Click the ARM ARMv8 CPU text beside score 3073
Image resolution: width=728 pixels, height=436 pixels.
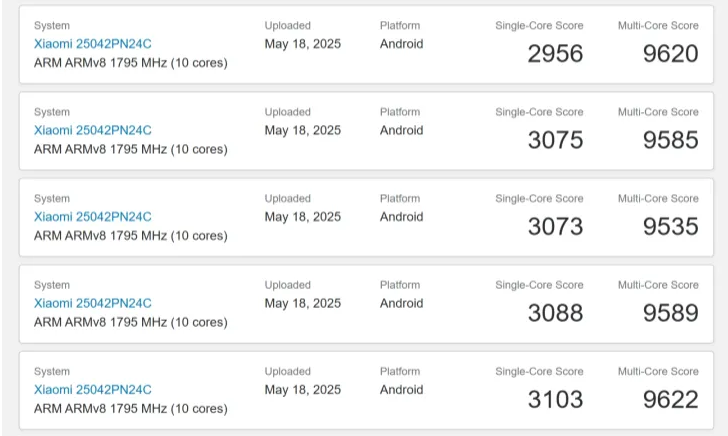click(x=130, y=235)
